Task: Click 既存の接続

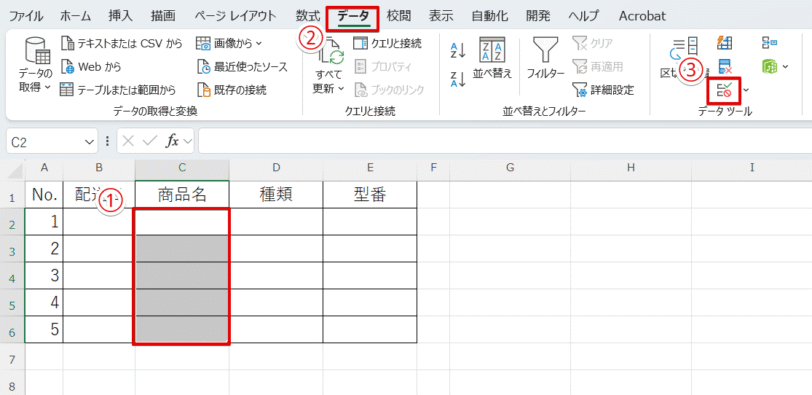Action: (x=232, y=90)
